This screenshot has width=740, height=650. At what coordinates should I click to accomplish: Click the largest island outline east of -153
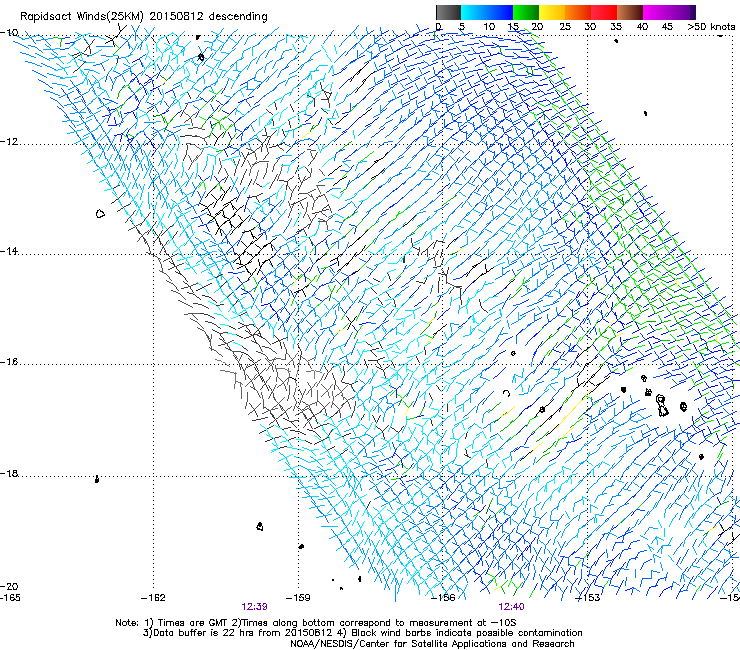(x=662, y=406)
